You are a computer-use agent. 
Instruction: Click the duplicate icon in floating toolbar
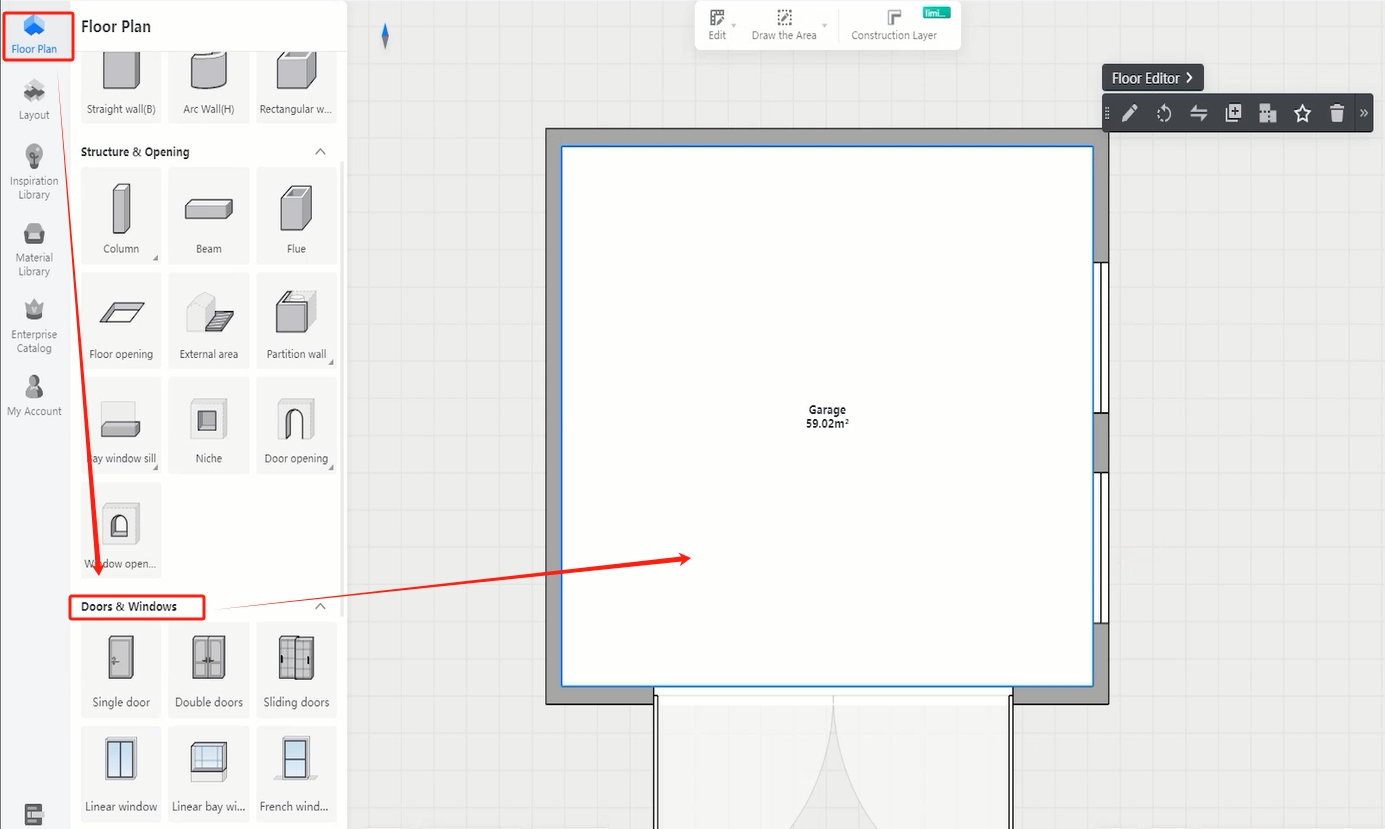pos(1233,113)
